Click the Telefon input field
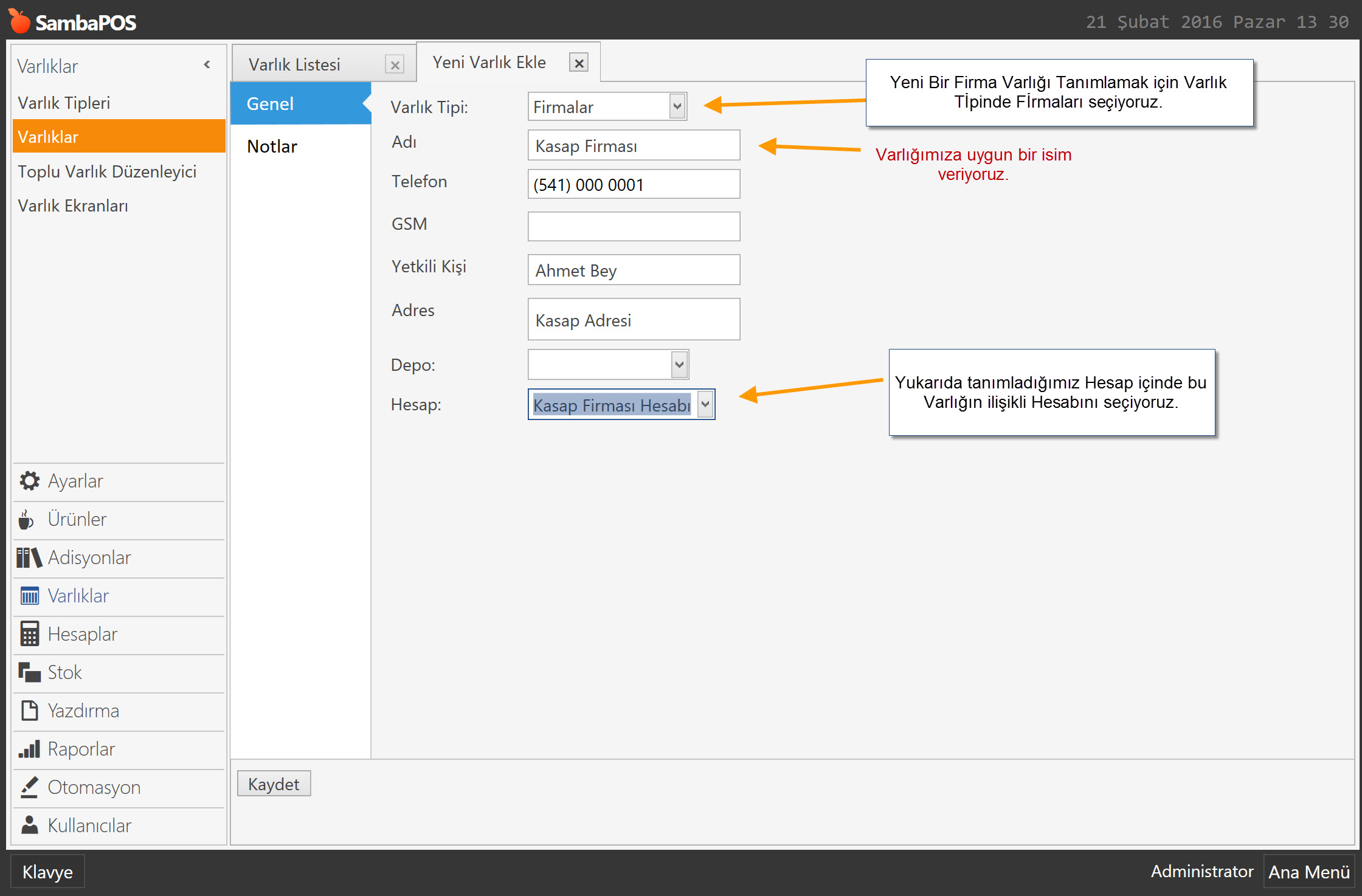Viewport: 1362px width, 896px height. point(634,184)
